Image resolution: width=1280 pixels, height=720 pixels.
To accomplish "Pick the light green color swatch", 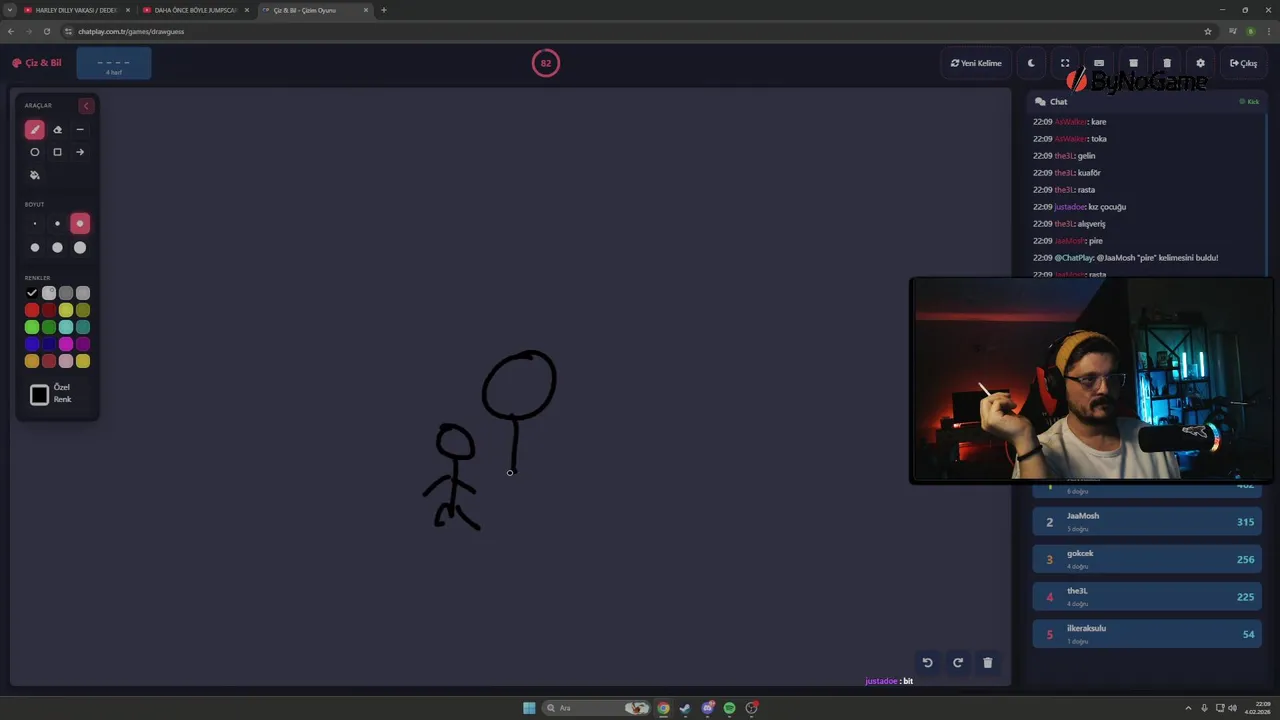I will click(32, 327).
